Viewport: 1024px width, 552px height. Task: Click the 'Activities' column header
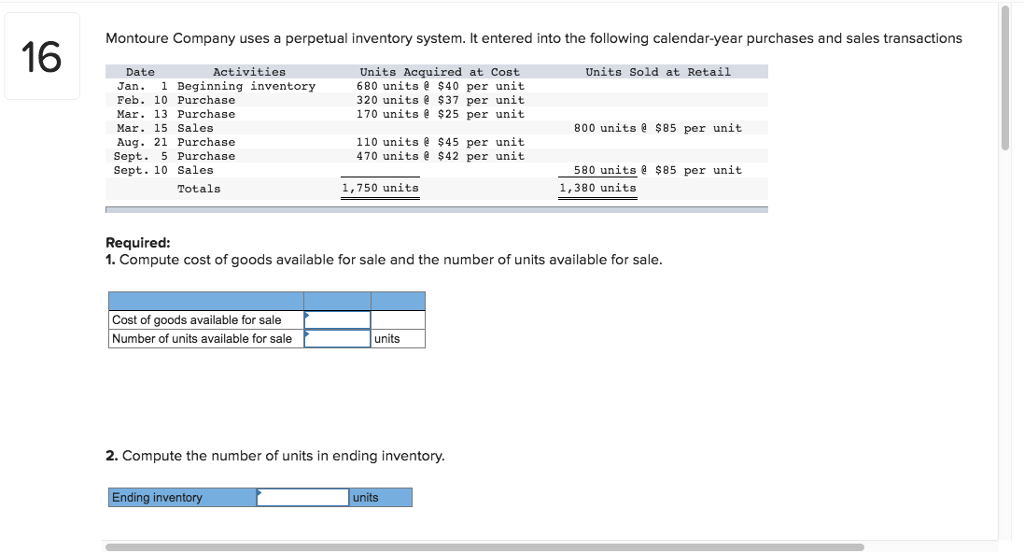click(249, 72)
